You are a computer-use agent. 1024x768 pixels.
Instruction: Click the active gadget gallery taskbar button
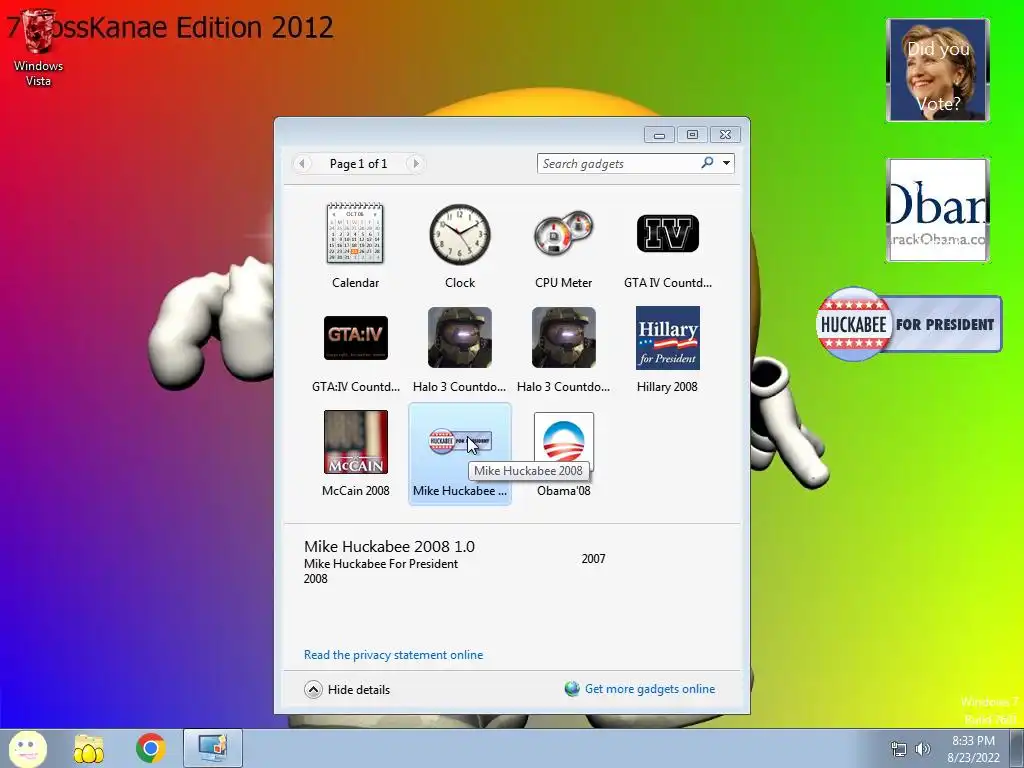click(213, 748)
